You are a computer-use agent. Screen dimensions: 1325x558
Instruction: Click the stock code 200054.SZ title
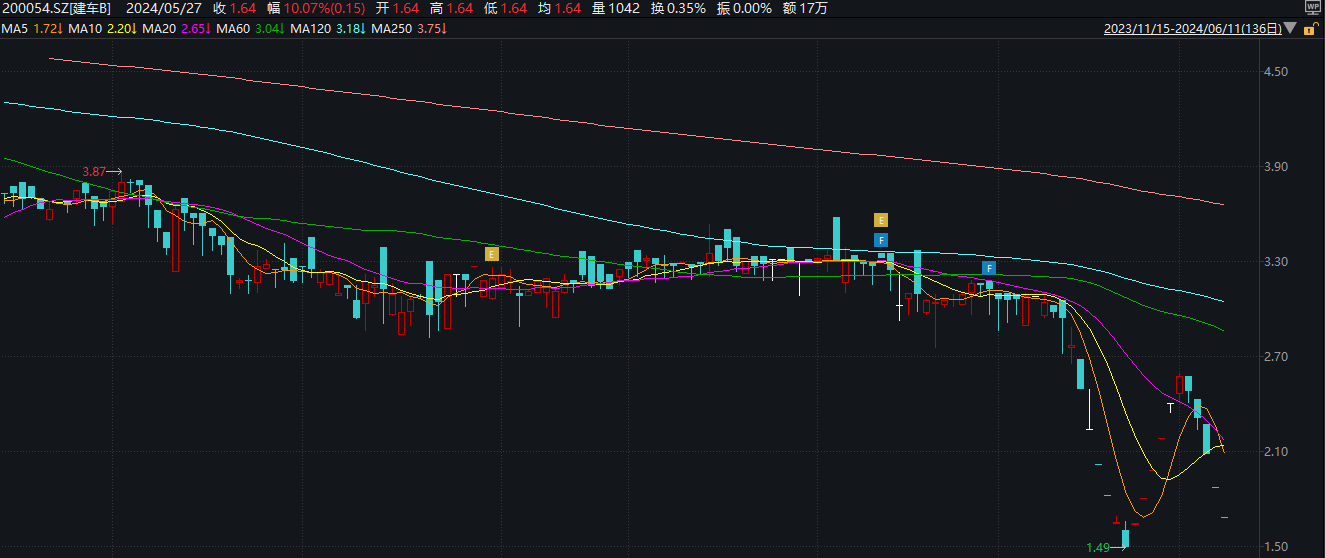[x=55, y=8]
